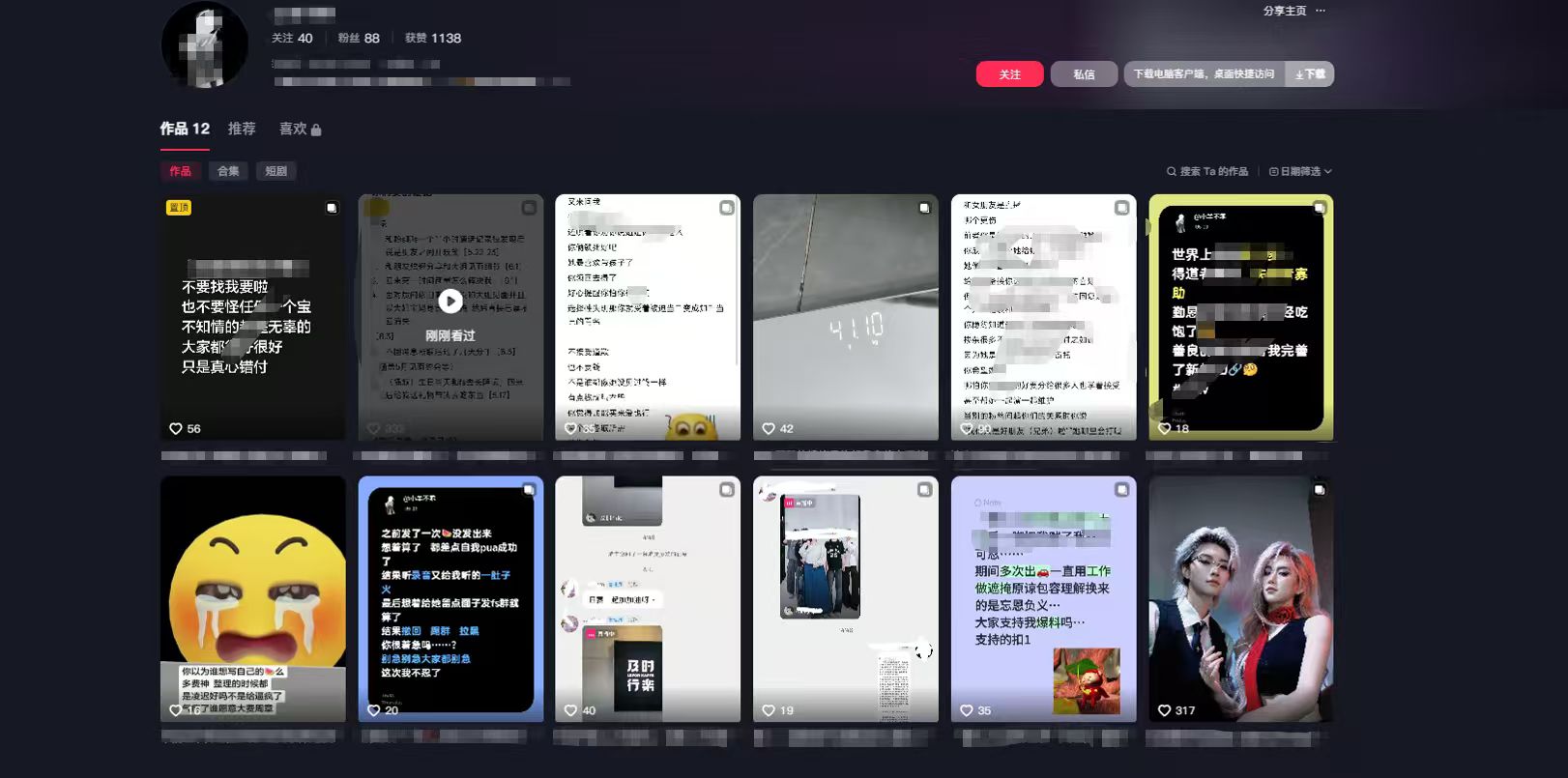Open the chat screenshot post with 40 likes
This screenshot has height=778, width=1568.
[x=648, y=599]
